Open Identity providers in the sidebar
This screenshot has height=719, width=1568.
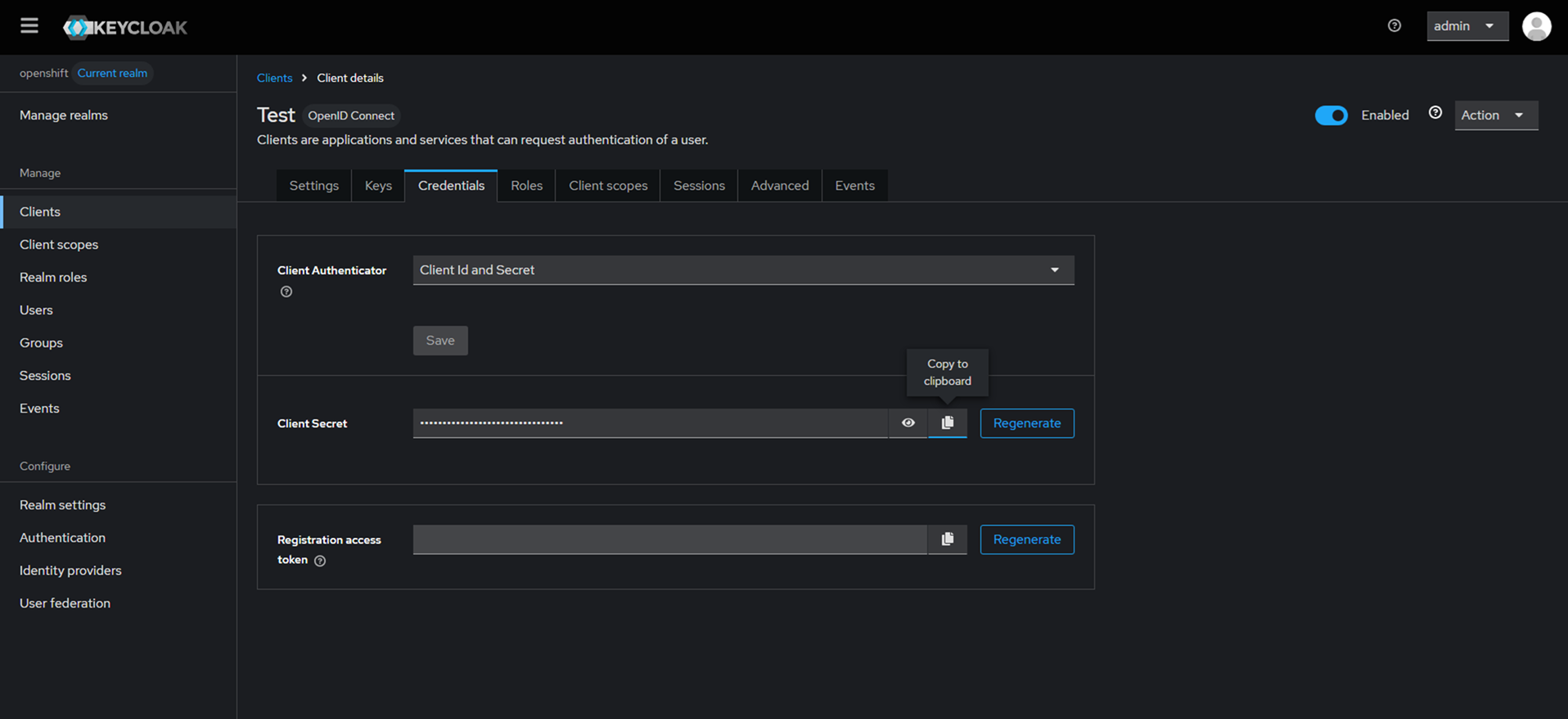[70, 571]
